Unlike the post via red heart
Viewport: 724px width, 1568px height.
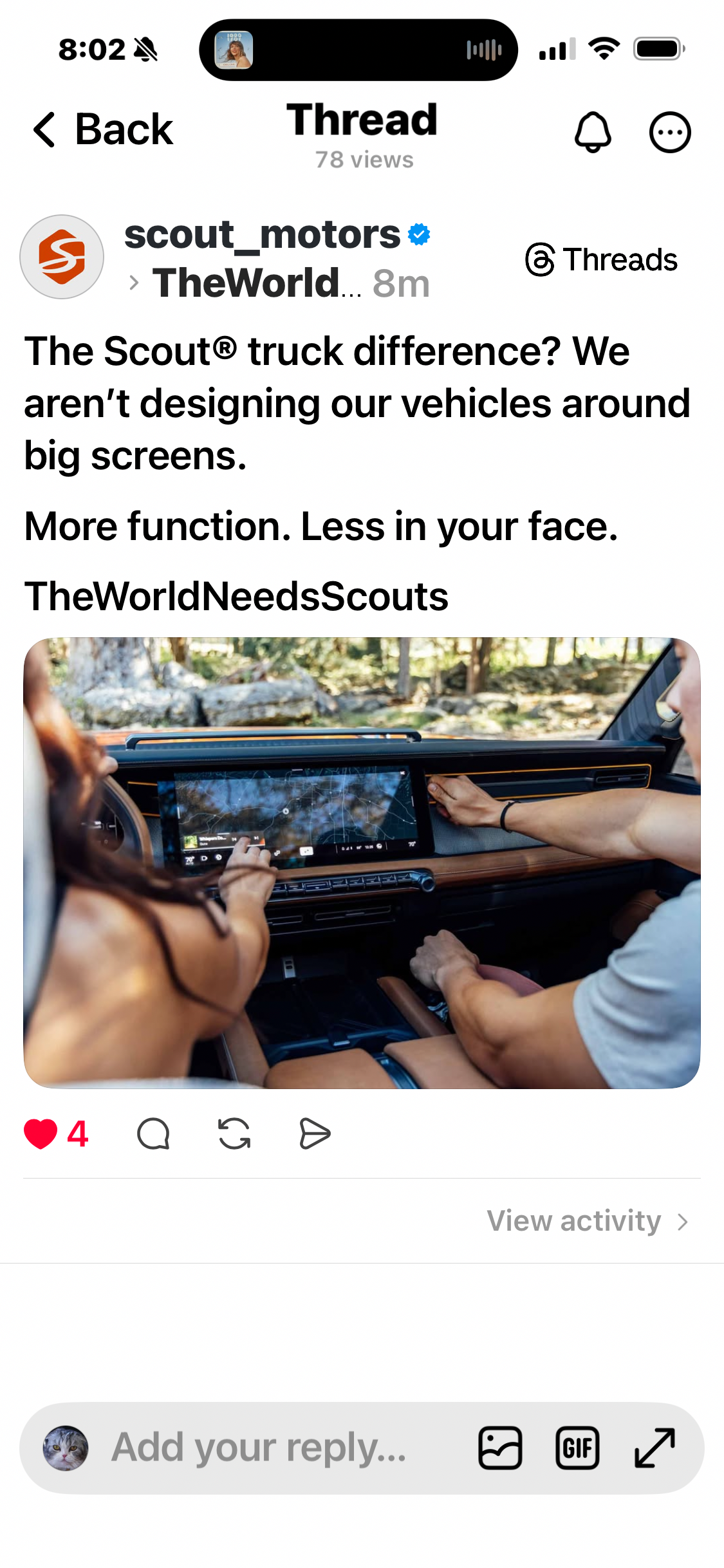41,1134
